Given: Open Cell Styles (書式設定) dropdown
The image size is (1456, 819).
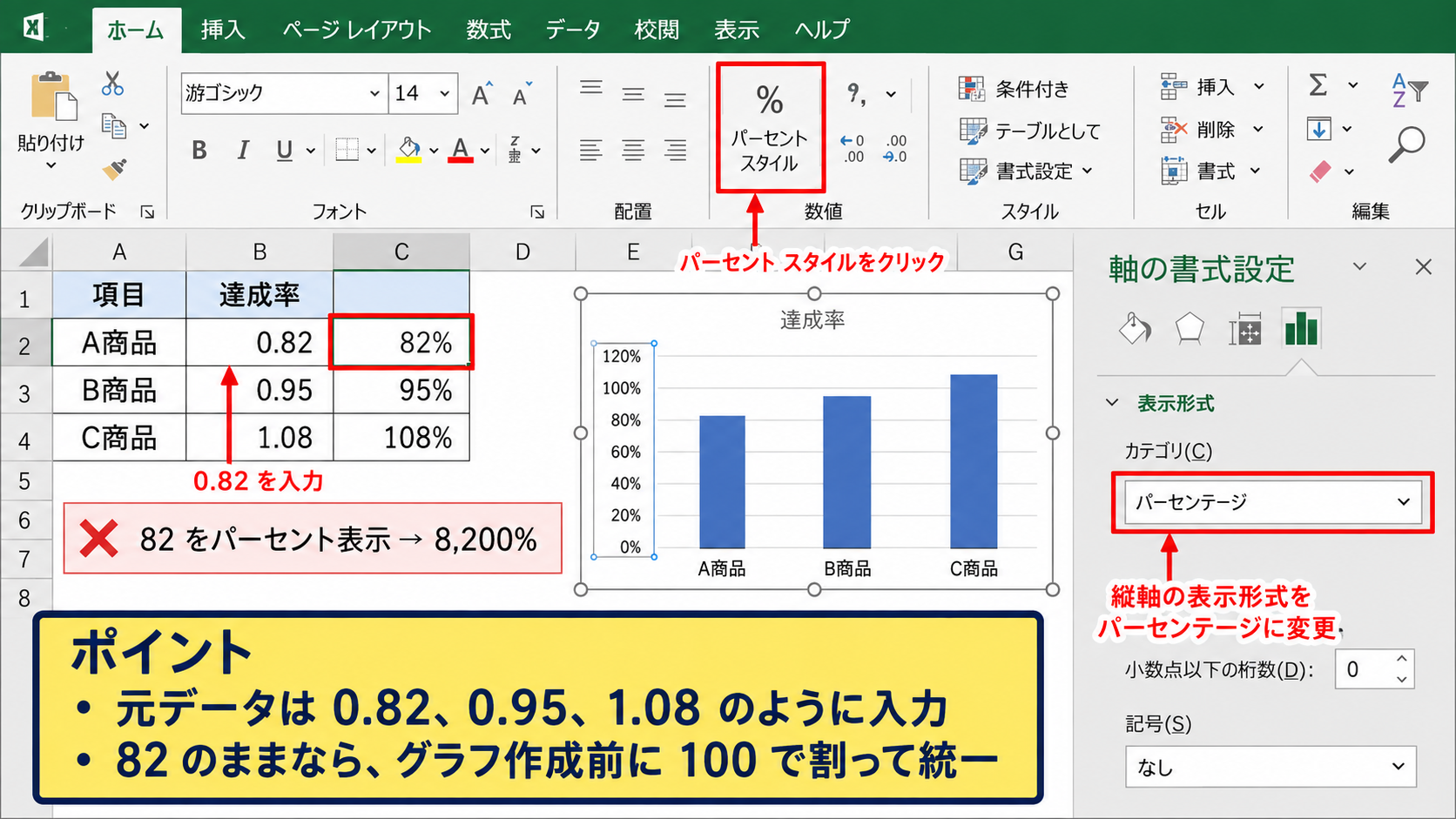Looking at the screenshot, I should coord(1025,171).
